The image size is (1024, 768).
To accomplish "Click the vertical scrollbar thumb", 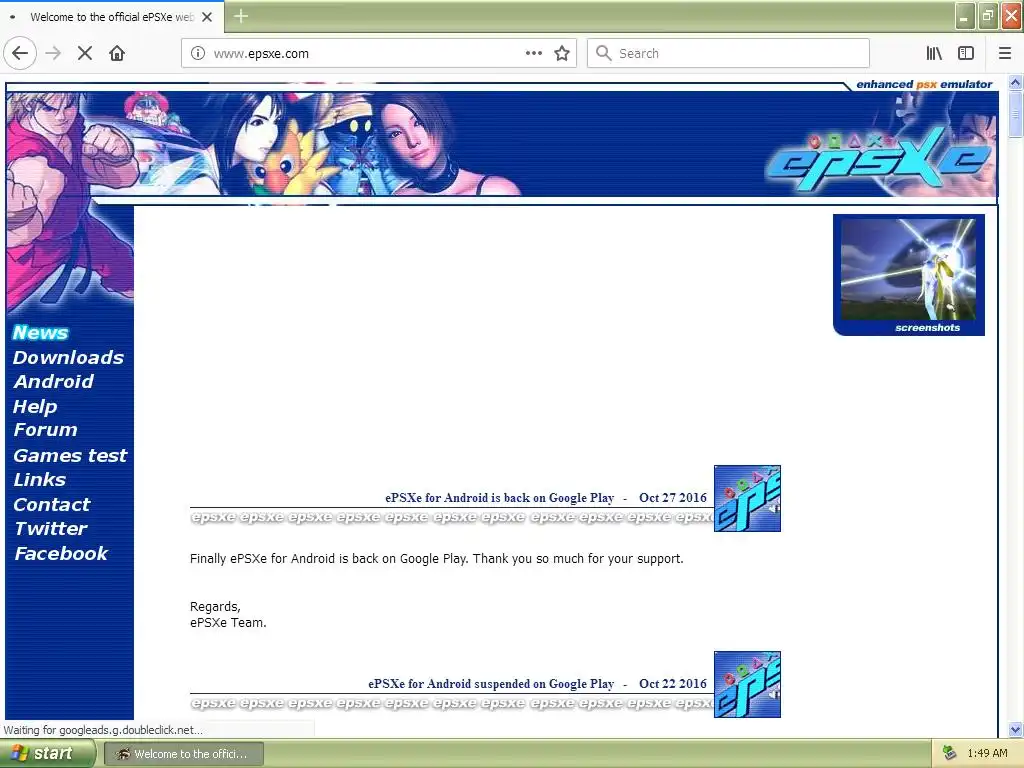I will pos(1015,114).
